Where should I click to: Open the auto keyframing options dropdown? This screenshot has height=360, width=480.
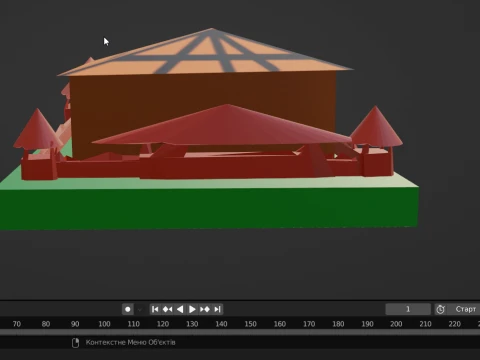point(140,310)
